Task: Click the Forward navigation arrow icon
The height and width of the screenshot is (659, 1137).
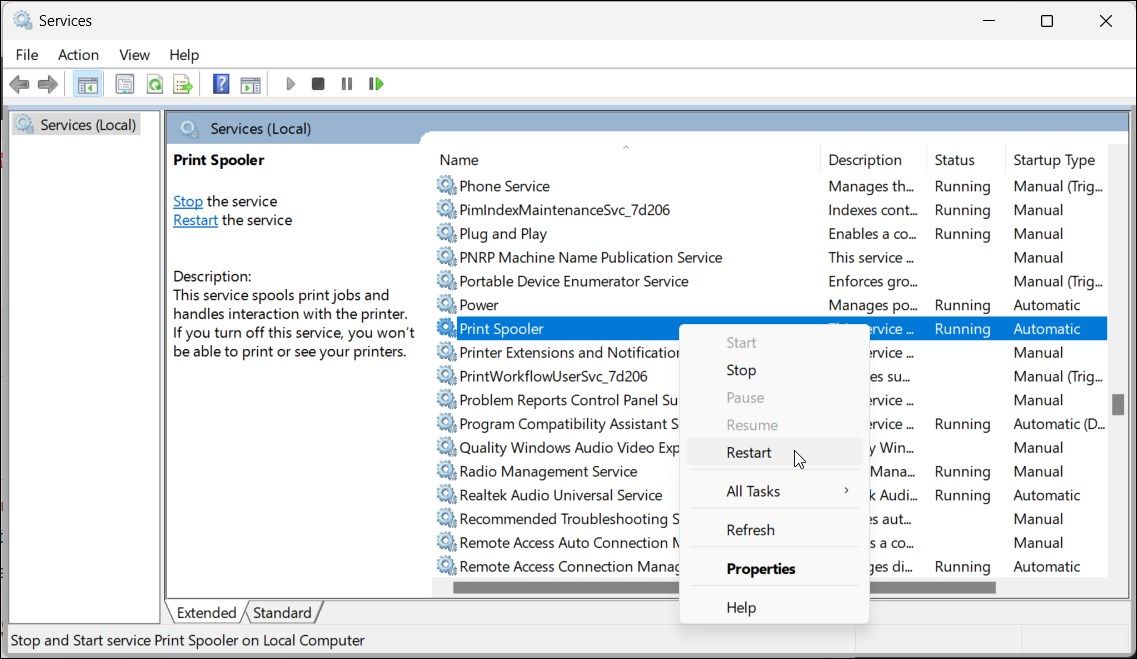Action: point(47,84)
